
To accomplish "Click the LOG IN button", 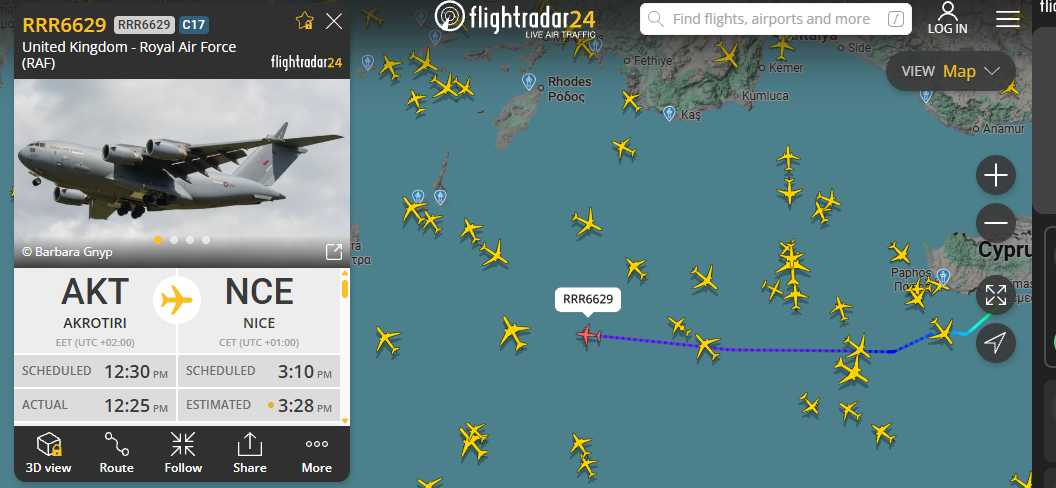I will (948, 18).
